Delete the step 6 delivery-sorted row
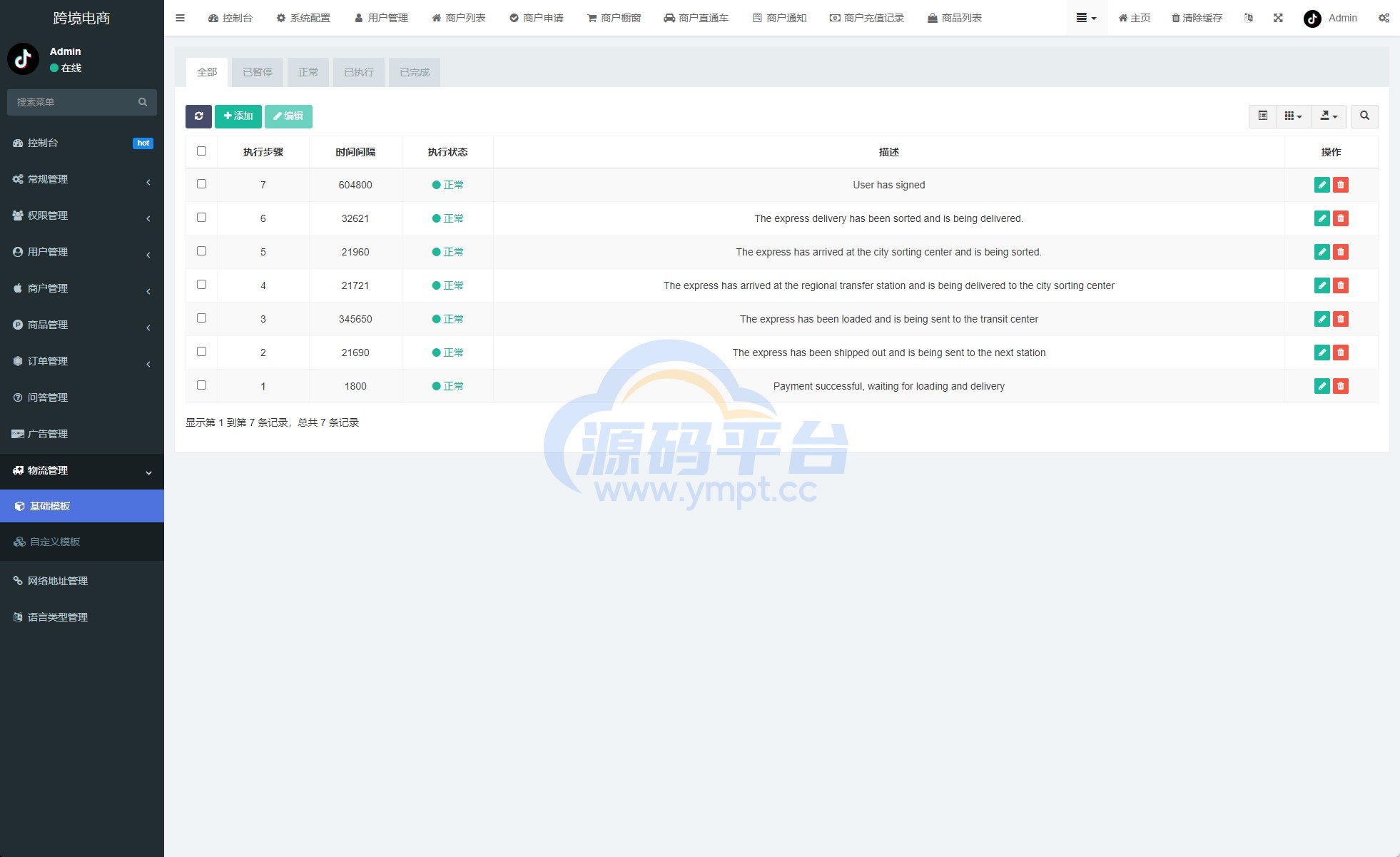 1341,218
